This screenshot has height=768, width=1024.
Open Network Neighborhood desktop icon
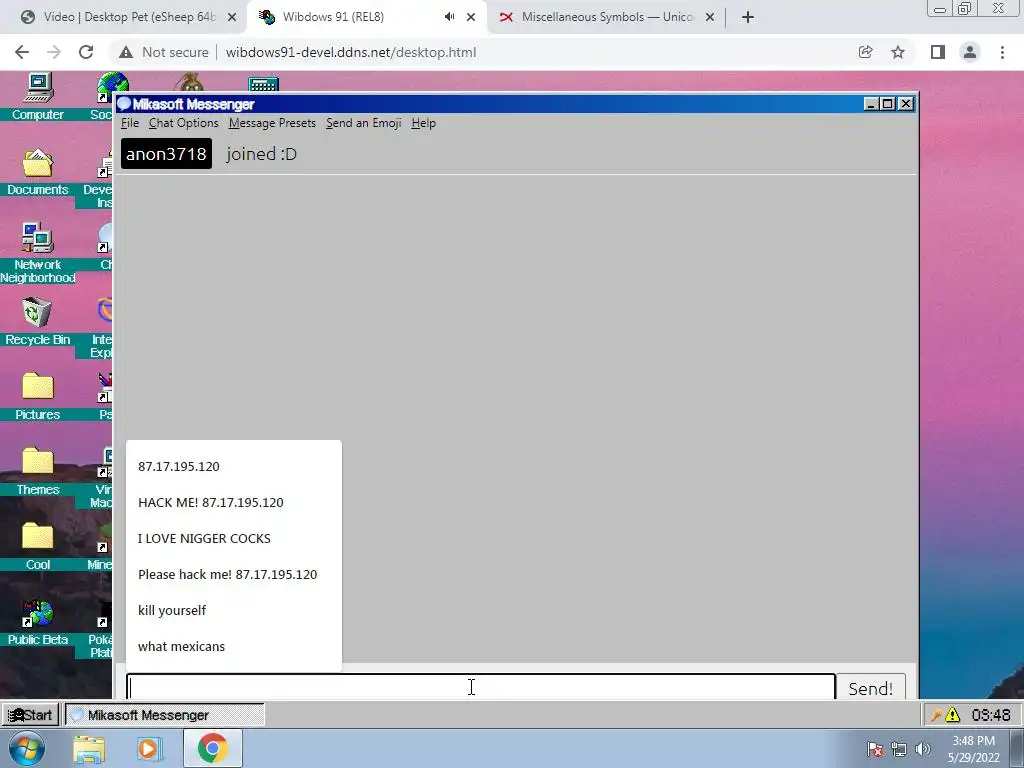(x=38, y=253)
